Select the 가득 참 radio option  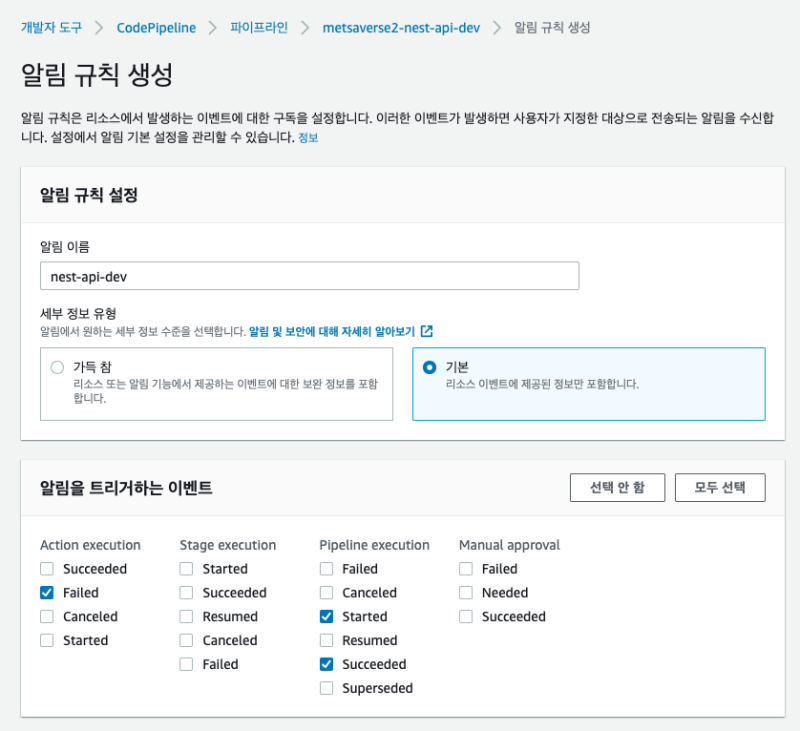[x=57, y=367]
